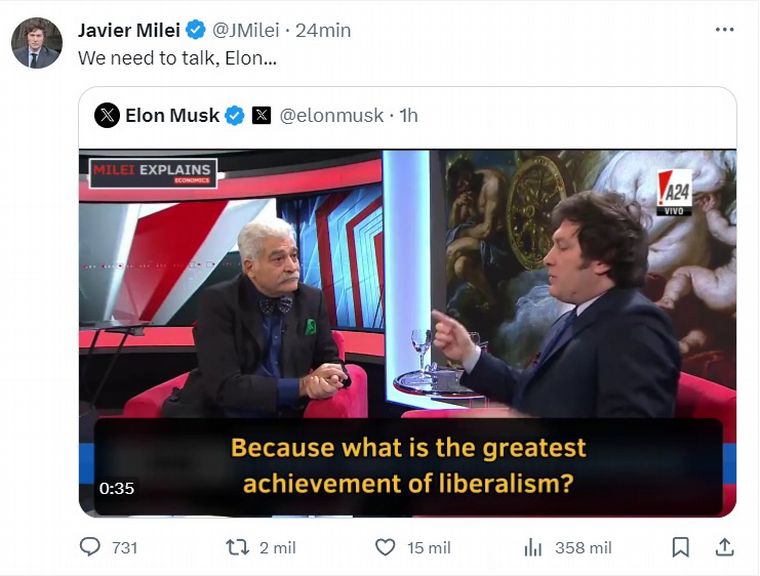Viewport: 760px width, 576px height.
Task: Click the 24min timestamp
Action: [x=323, y=30]
